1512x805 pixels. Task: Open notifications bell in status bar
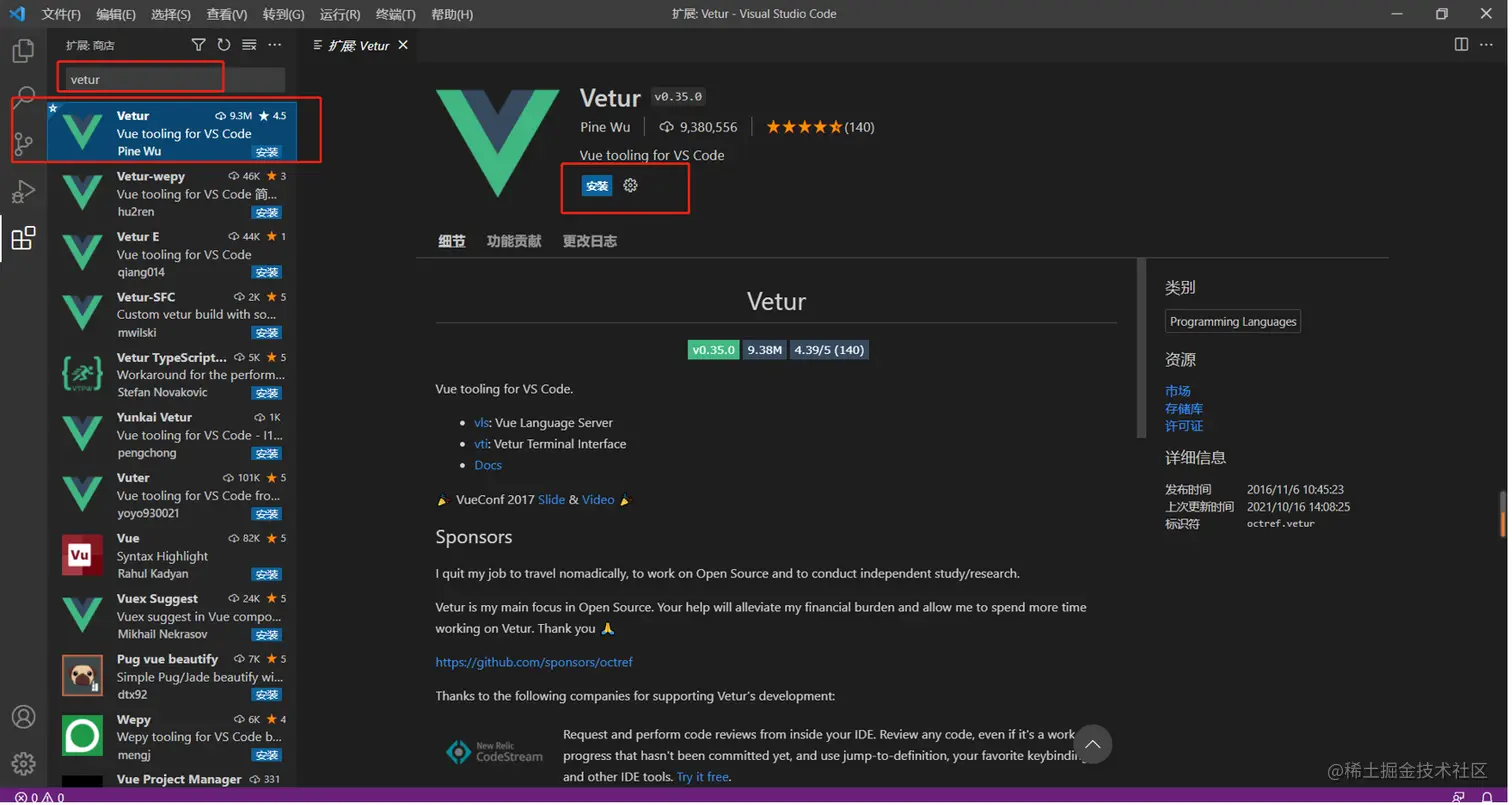1487,797
